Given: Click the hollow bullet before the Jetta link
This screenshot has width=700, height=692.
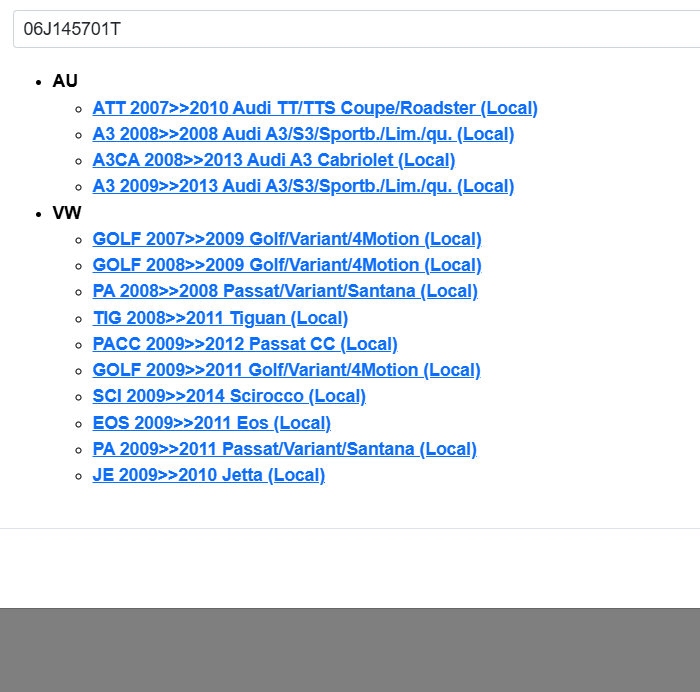Looking at the screenshot, I should coord(79,476).
